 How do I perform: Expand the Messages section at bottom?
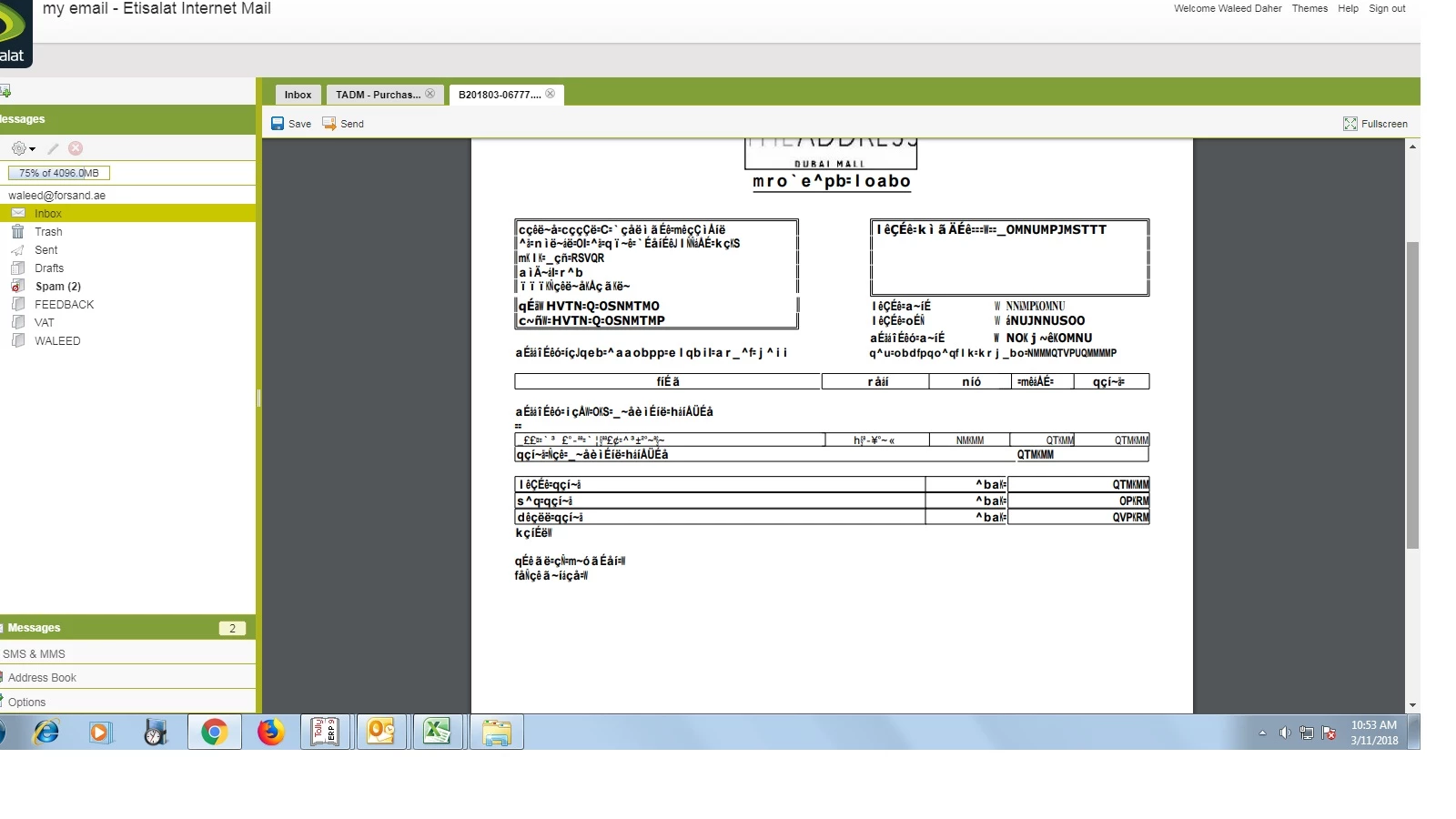pos(127,628)
